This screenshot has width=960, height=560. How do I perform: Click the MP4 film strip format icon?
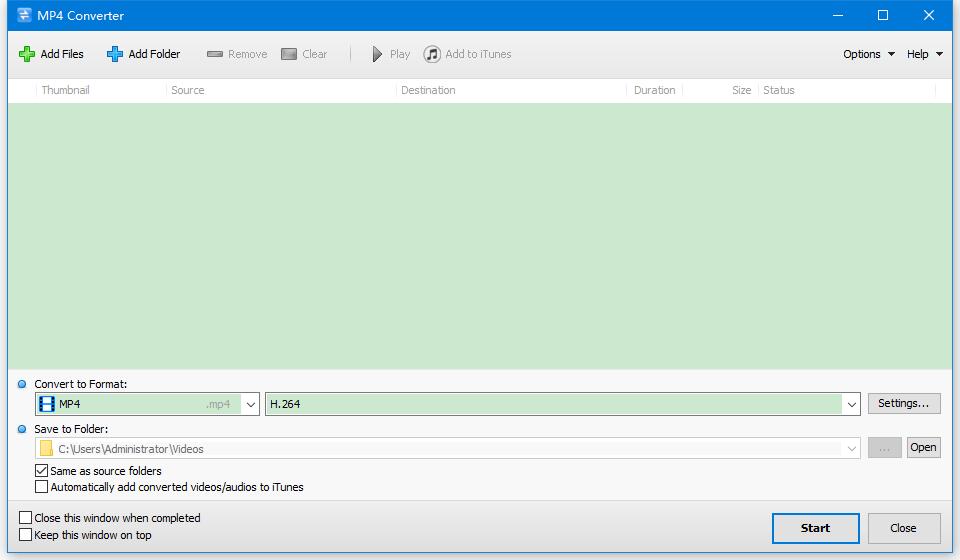tap(47, 404)
